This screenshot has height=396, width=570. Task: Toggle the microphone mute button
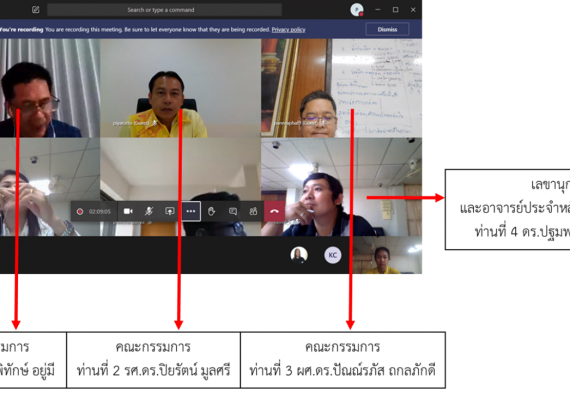point(149,211)
